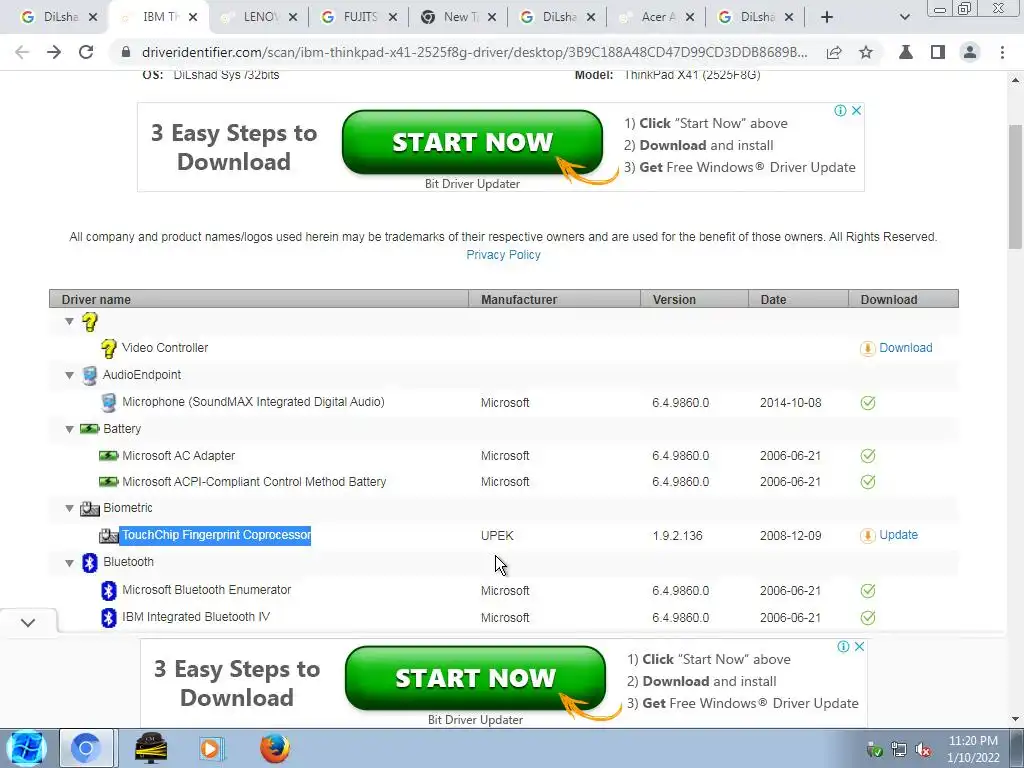This screenshot has height=768, width=1024.
Task: Collapse the Bluetooth category
Action: [69, 562]
